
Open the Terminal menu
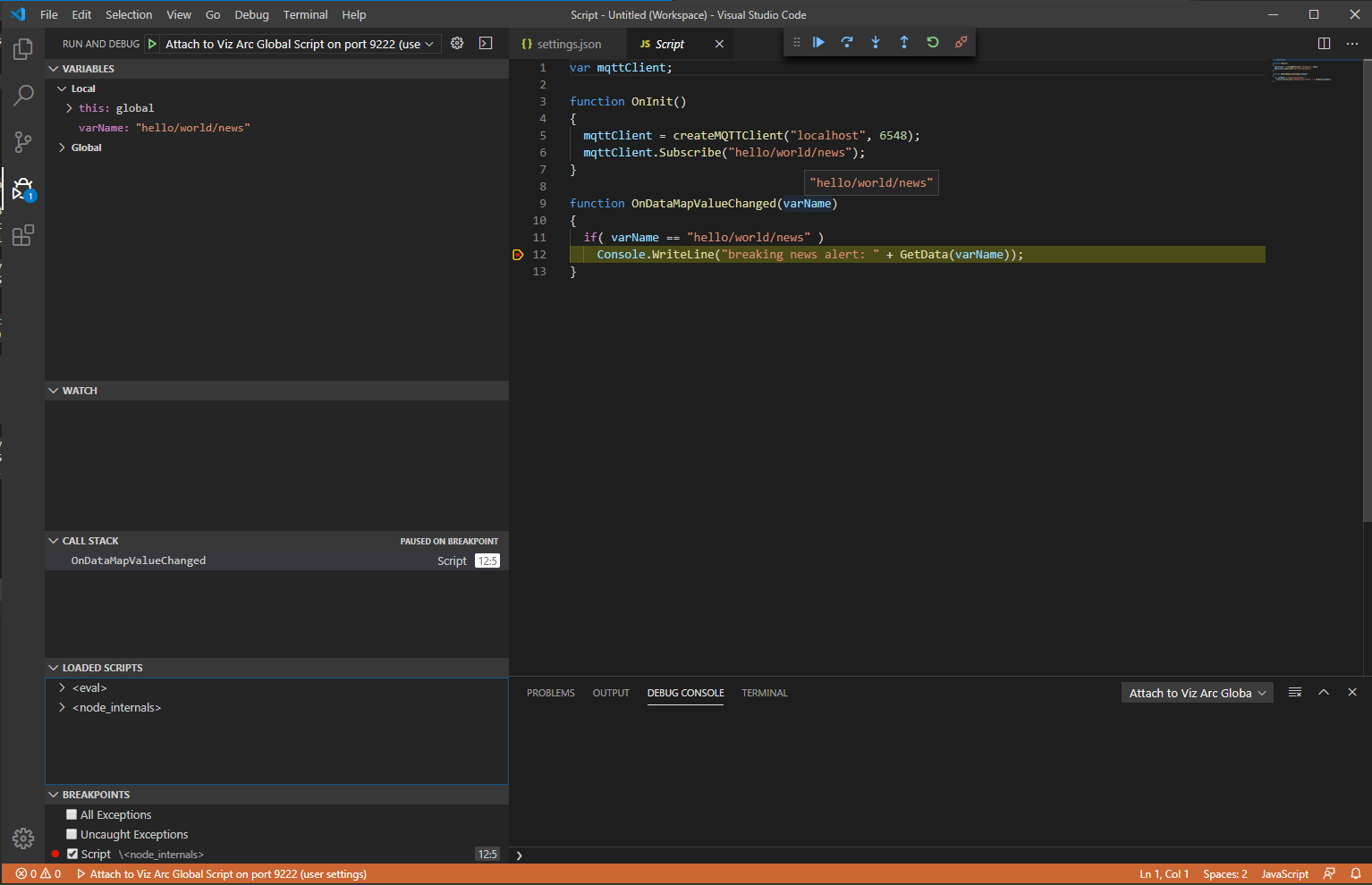pos(305,14)
